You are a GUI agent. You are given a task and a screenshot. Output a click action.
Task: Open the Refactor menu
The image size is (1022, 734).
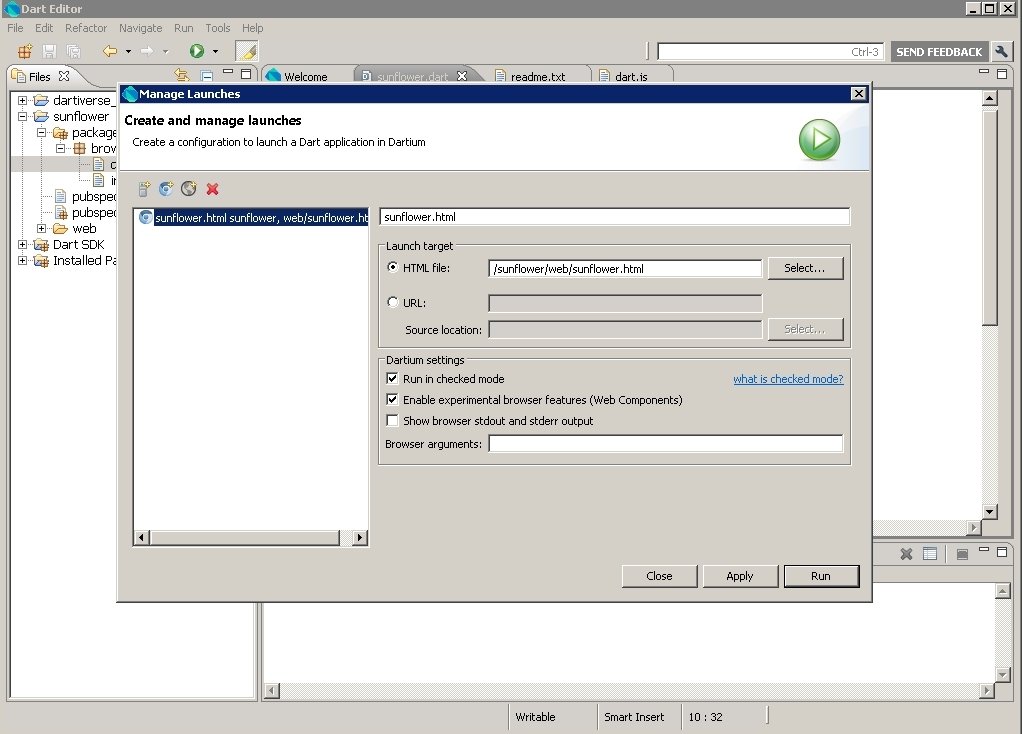coord(85,28)
